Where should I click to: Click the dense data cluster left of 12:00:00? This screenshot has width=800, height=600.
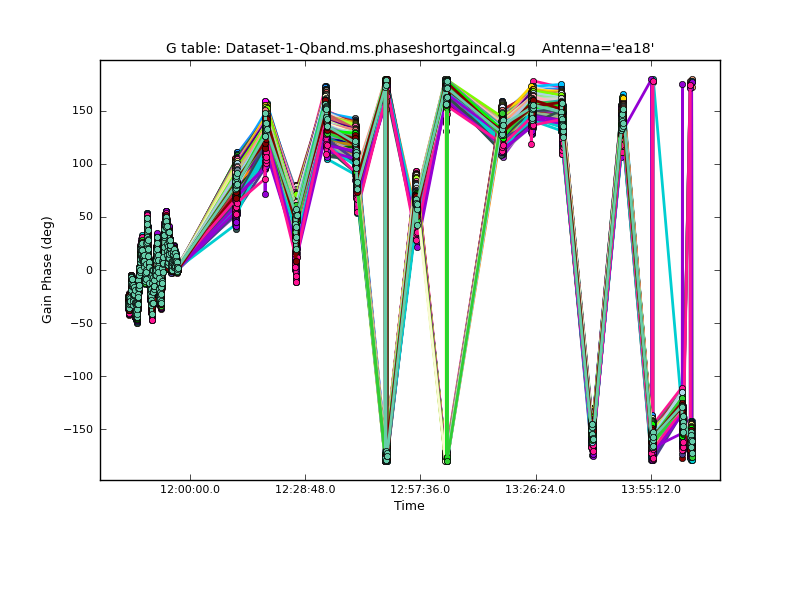[x=150, y=265]
